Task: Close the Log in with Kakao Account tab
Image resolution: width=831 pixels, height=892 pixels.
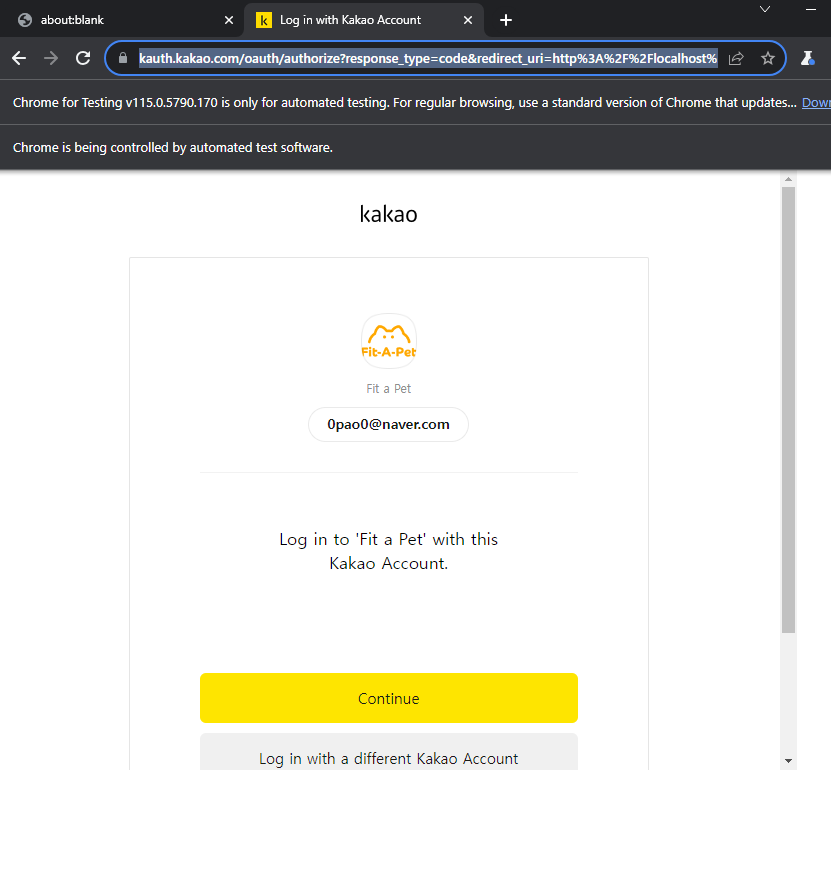Action: 468,20
